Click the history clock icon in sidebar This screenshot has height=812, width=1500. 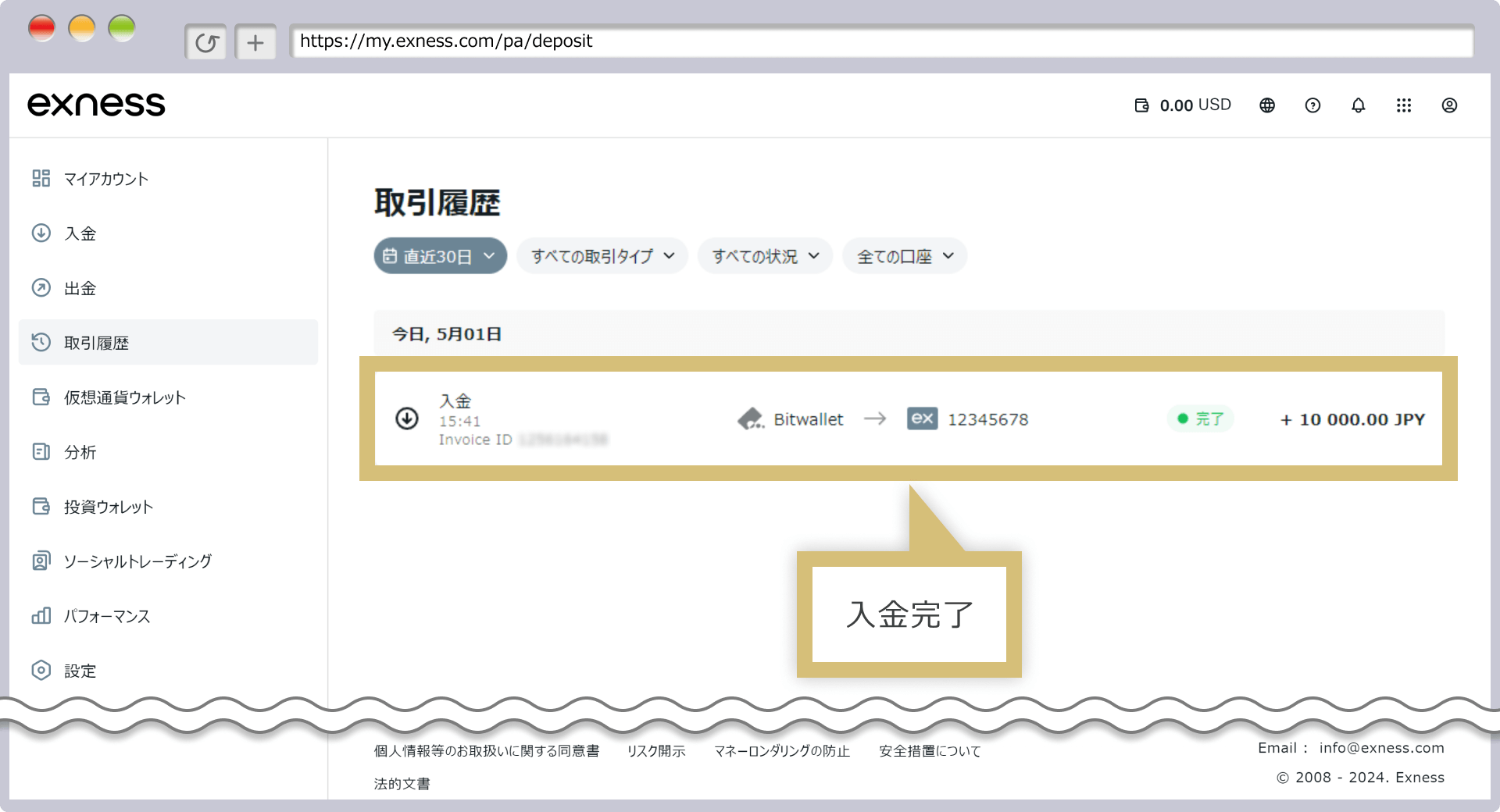click(41, 342)
